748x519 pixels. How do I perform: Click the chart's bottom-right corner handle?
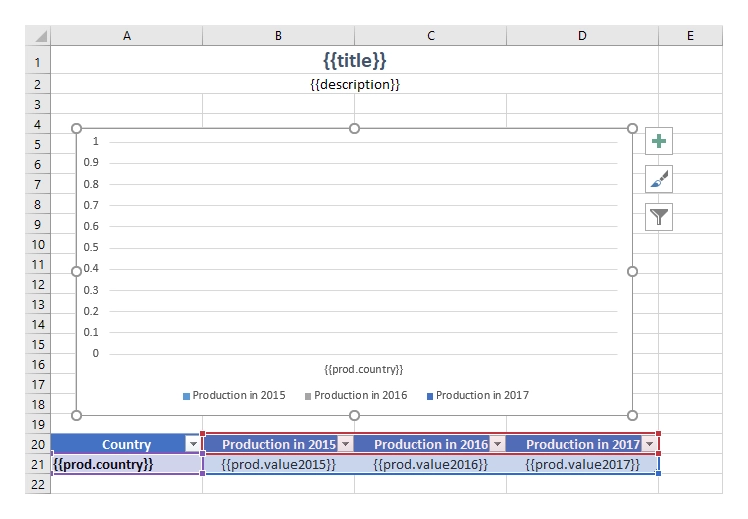click(x=632, y=415)
